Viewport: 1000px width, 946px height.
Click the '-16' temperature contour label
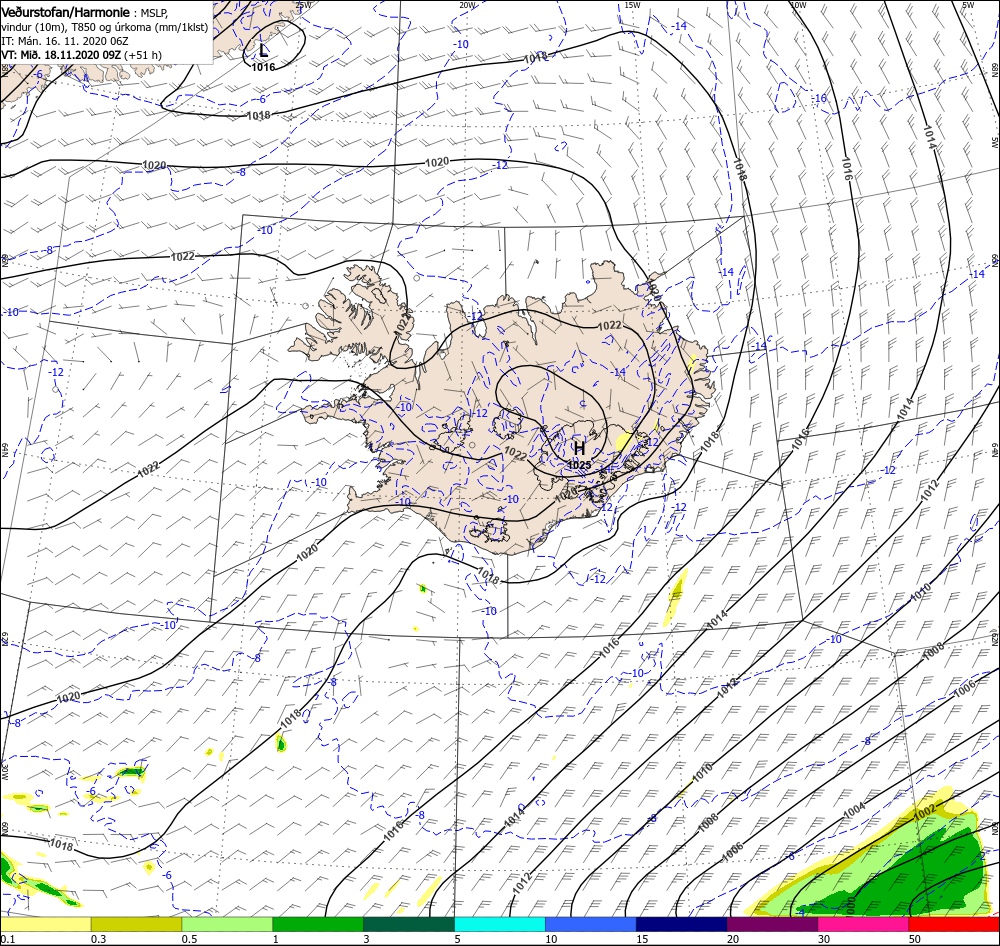coord(820,98)
